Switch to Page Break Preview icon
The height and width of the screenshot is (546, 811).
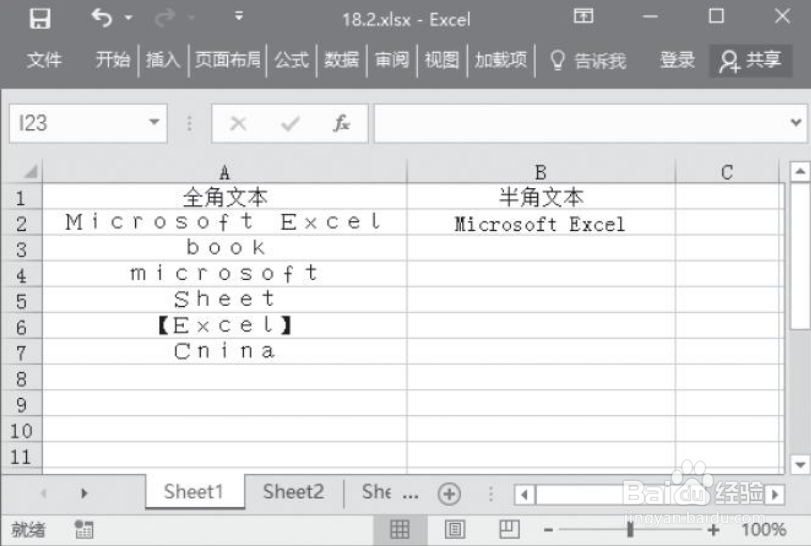point(509,529)
